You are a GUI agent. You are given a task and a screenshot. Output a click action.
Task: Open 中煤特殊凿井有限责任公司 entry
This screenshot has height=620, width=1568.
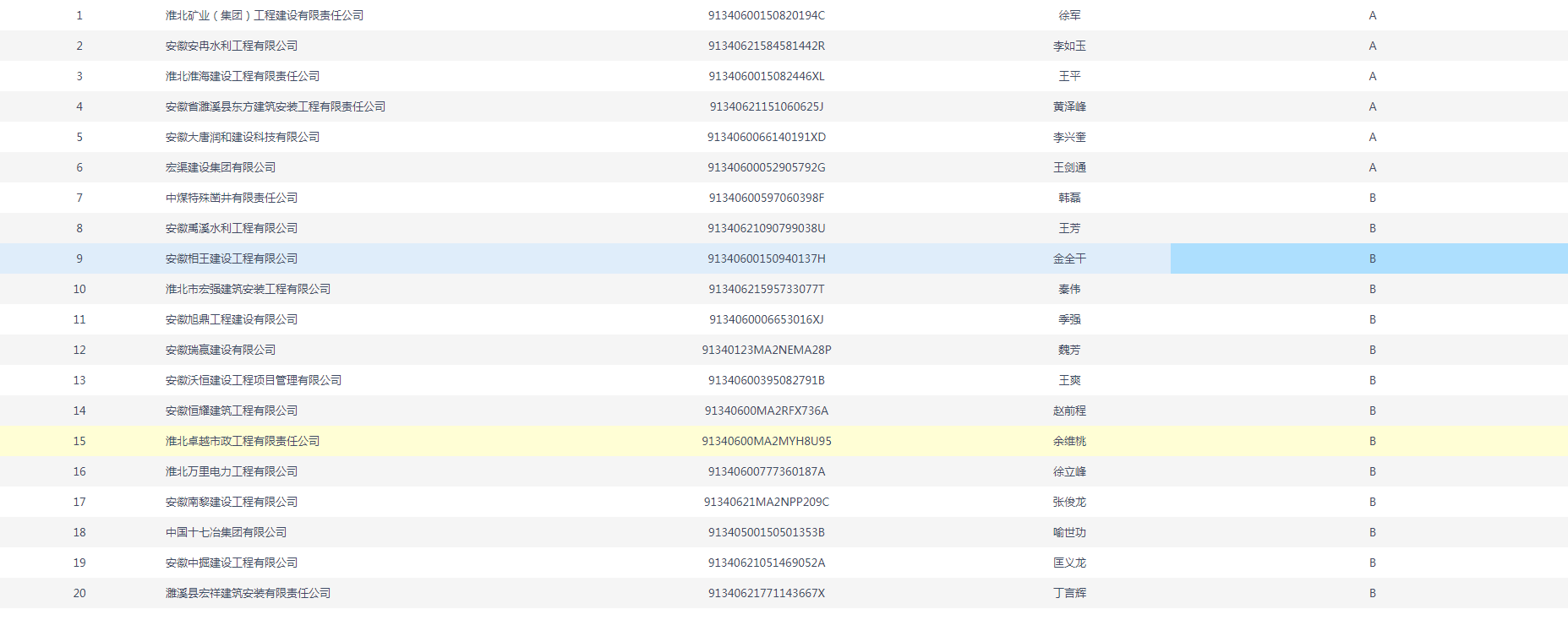(x=232, y=198)
